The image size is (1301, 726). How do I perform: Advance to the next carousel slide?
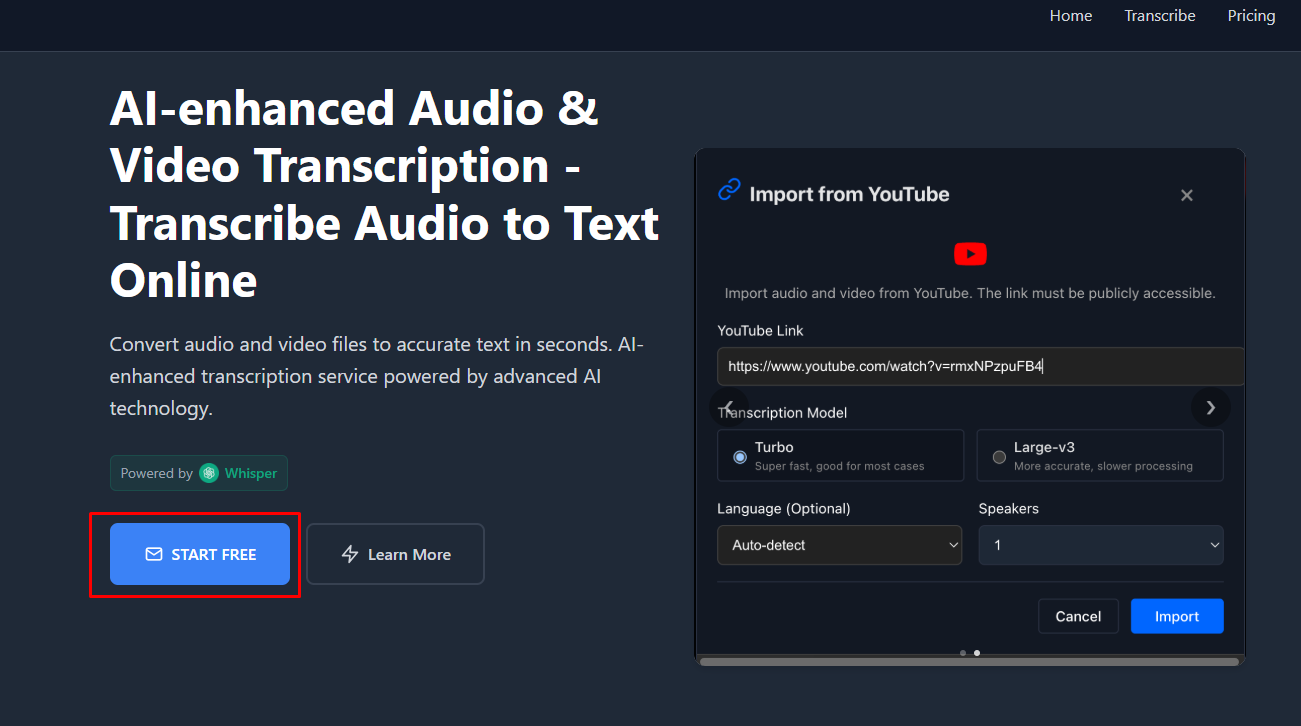pyautogui.click(x=1211, y=407)
